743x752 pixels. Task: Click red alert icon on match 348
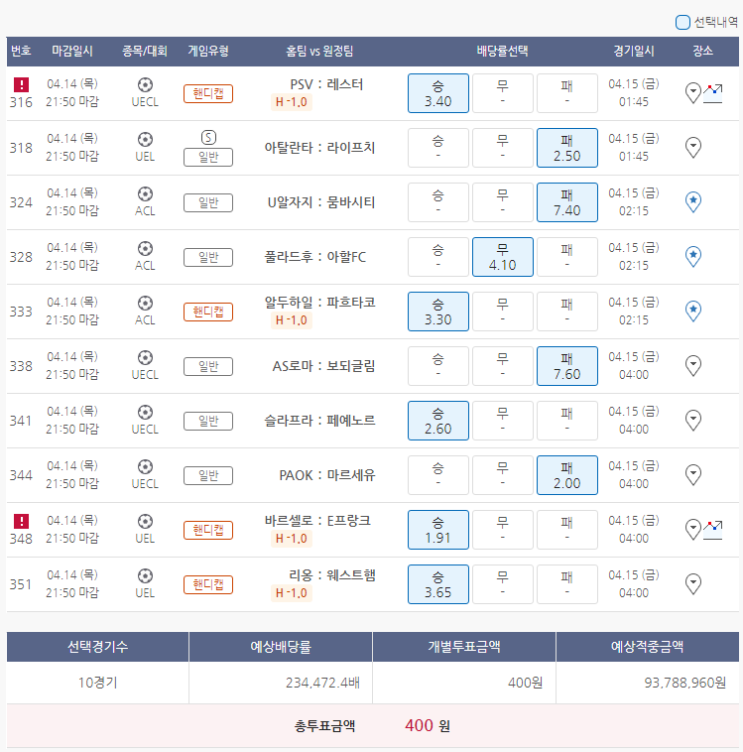coord(21,521)
